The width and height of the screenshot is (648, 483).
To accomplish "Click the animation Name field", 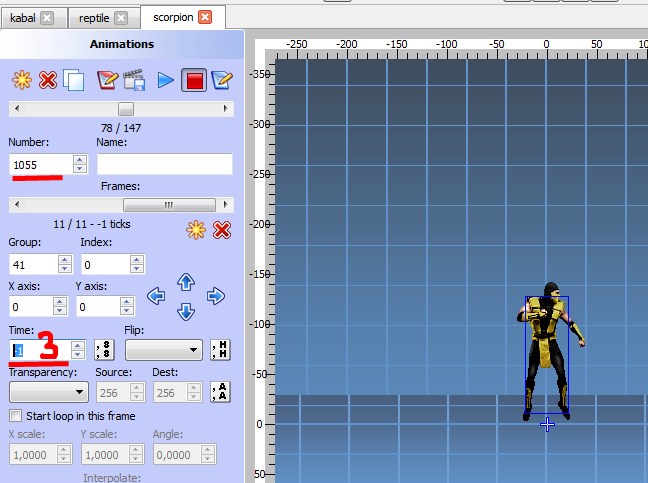I will 165,164.
